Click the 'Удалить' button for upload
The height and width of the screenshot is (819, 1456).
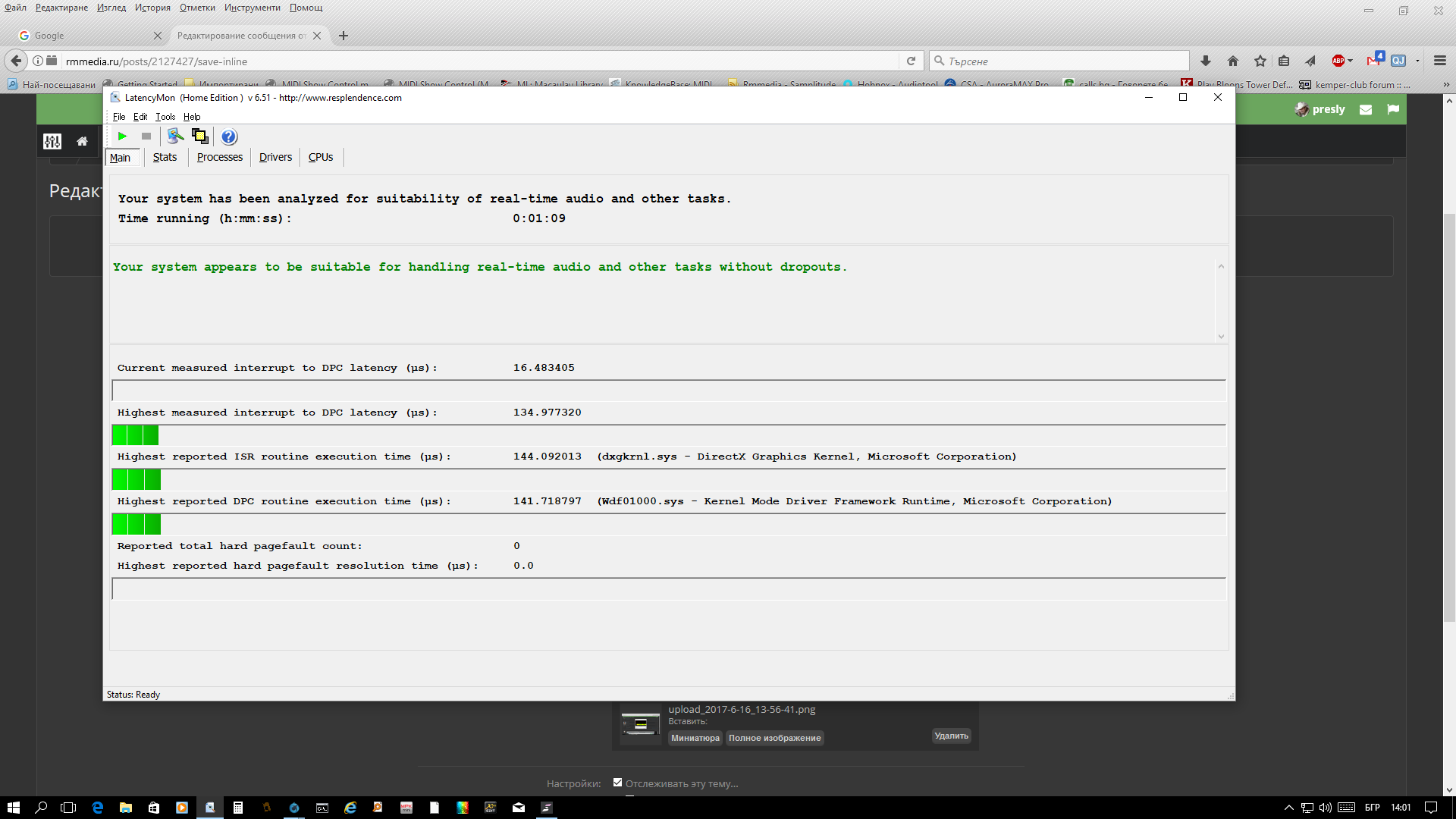click(951, 736)
